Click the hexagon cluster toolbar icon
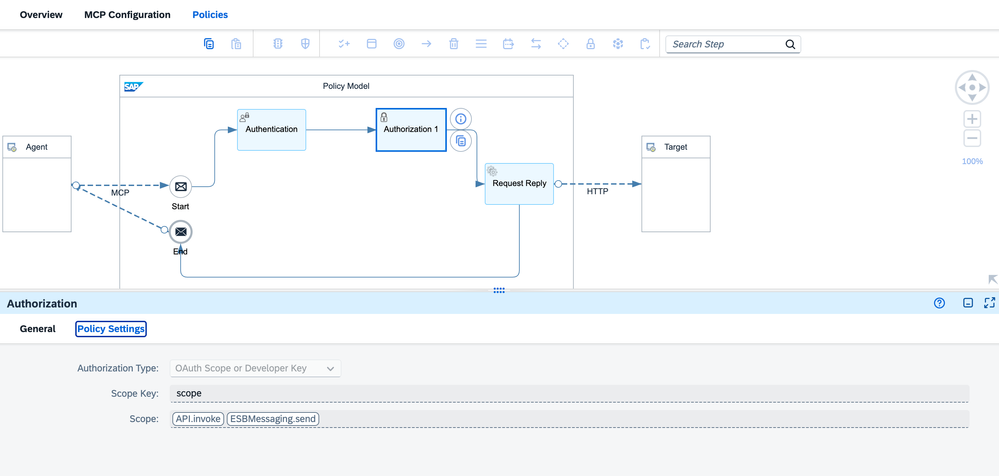This screenshot has width=999, height=476. coord(617,44)
